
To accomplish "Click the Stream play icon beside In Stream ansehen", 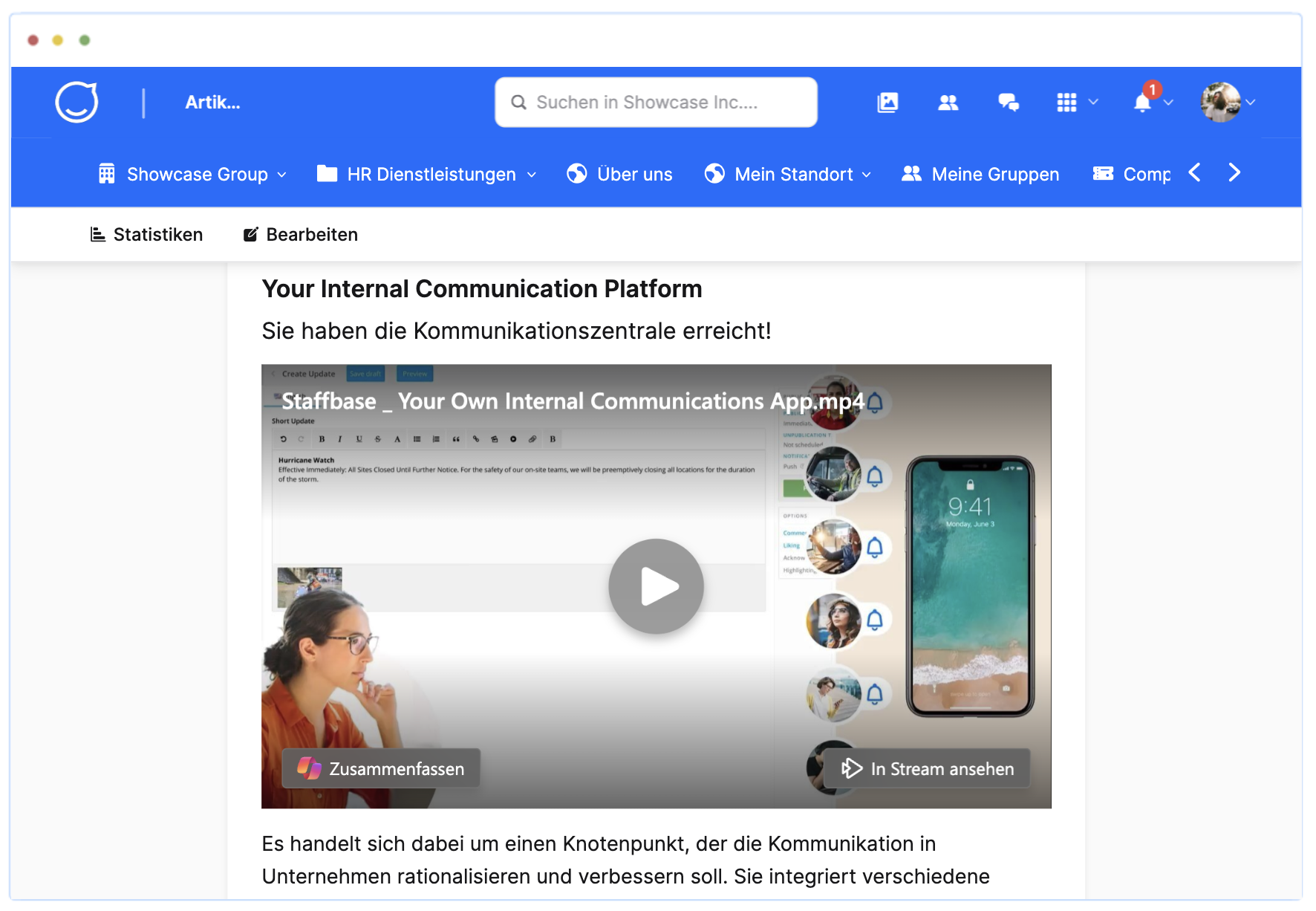I will [x=851, y=768].
